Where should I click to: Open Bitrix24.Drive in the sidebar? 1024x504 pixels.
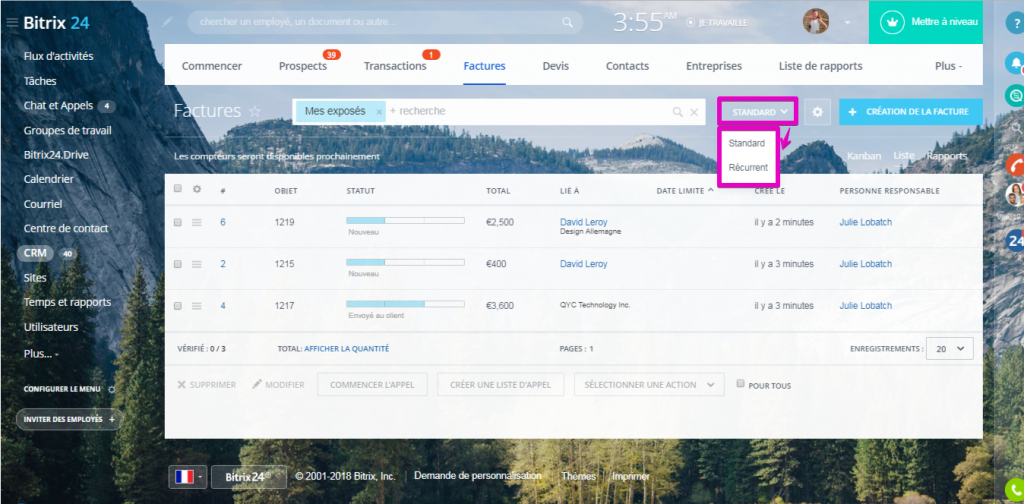(x=56, y=155)
